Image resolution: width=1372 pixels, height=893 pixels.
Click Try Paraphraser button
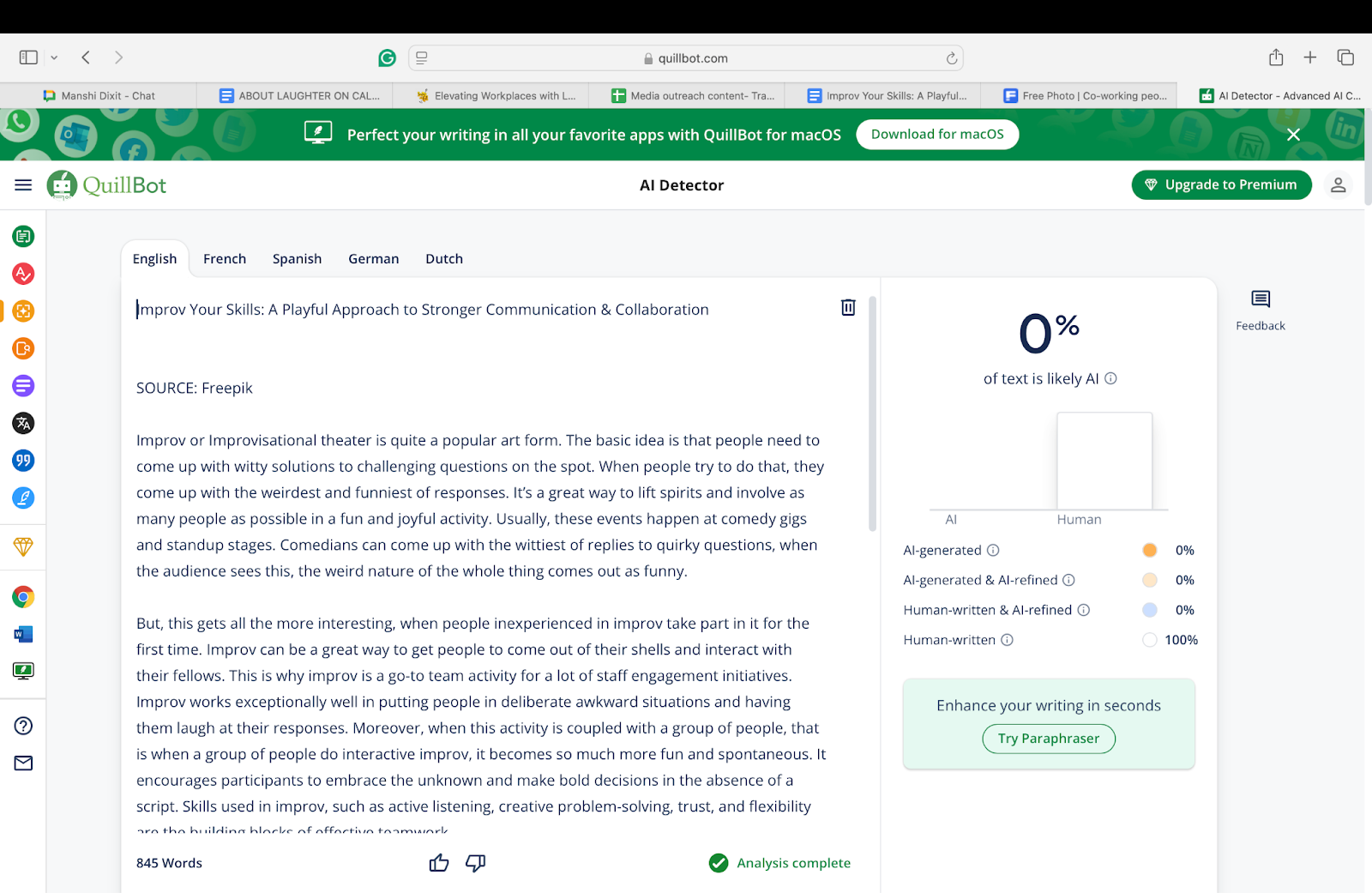pos(1049,739)
